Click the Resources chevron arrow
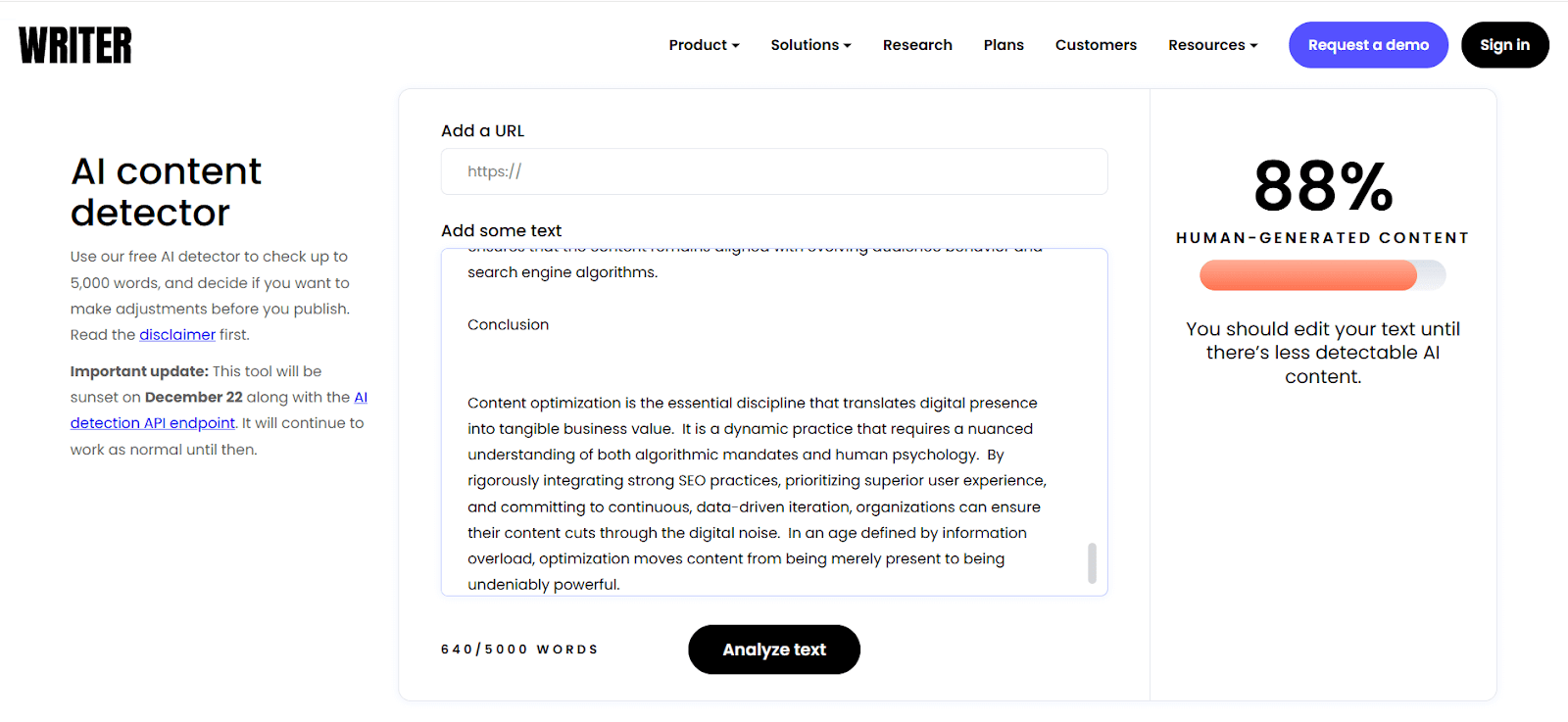Screen dimensions: 1568x722 pyautogui.click(x=1254, y=44)
